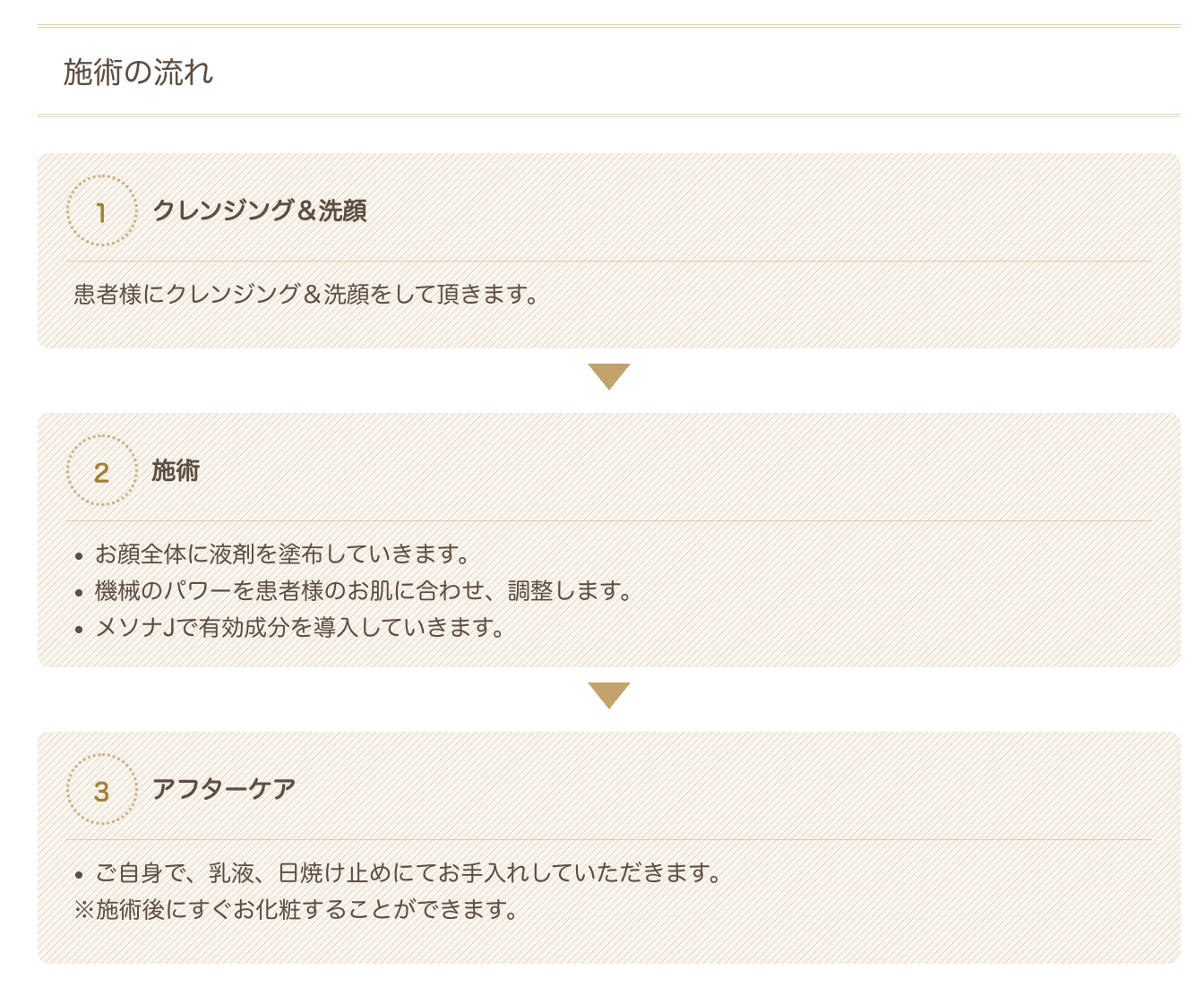Click bullet お顔全体に液剤を塗布していきます

pos(283,554)
